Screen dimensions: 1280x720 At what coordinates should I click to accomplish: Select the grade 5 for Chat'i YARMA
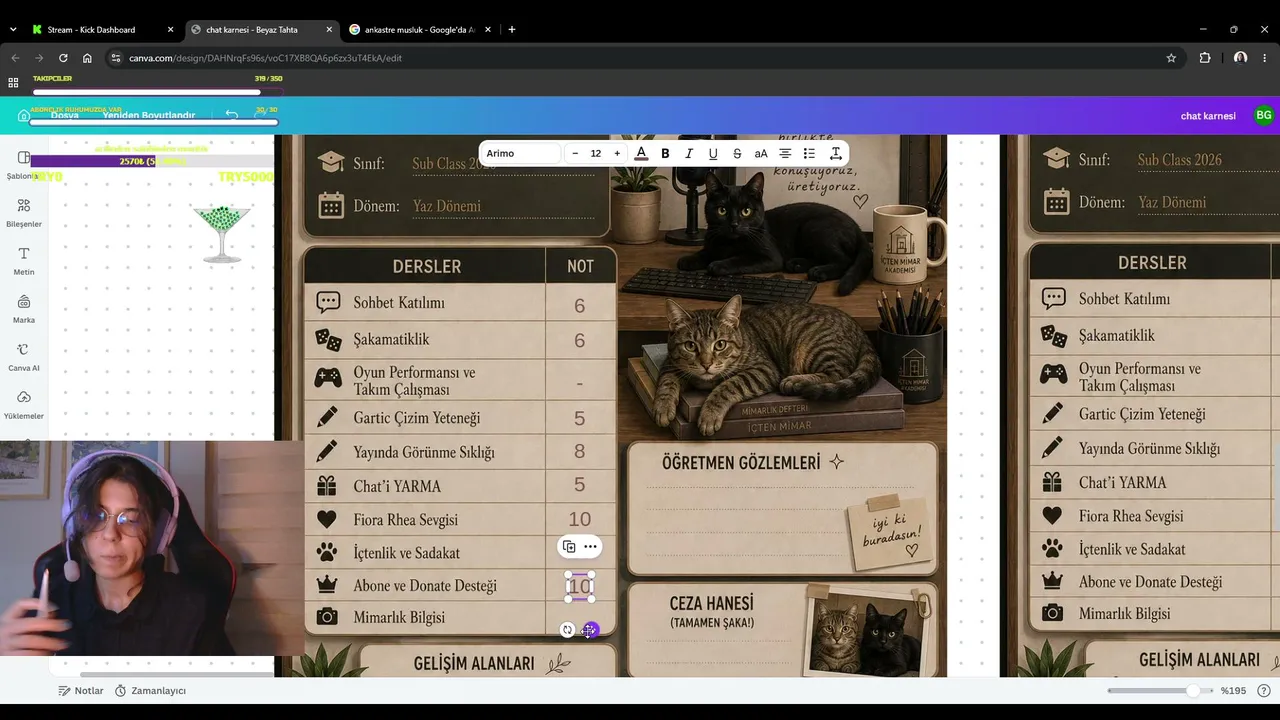point(580,486)
